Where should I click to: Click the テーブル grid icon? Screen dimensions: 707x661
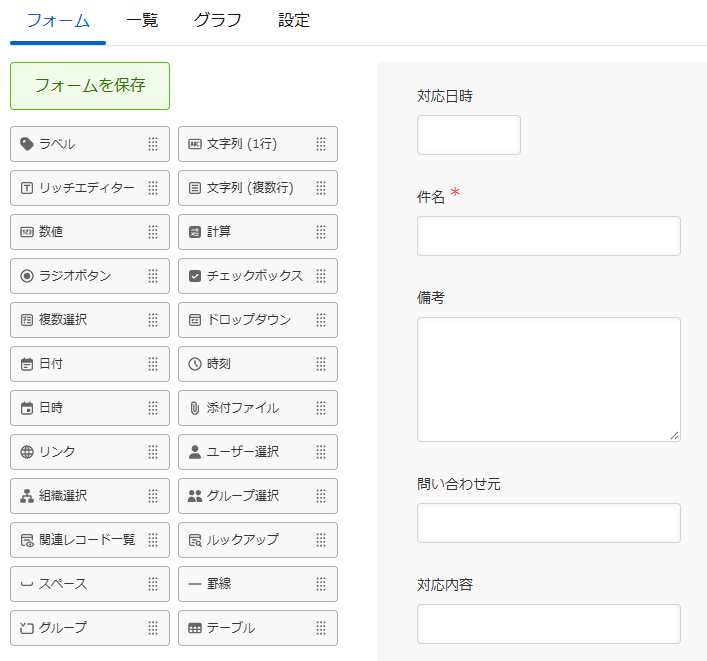(195, 628)
